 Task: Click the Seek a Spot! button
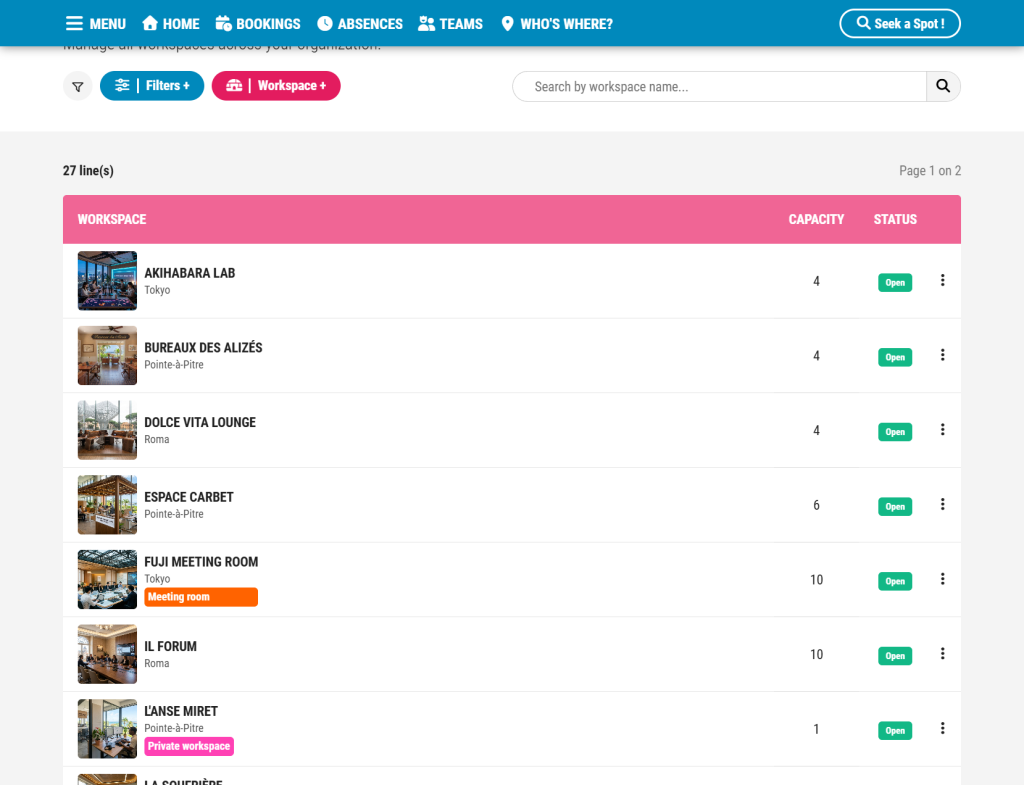tap(900, 24)
